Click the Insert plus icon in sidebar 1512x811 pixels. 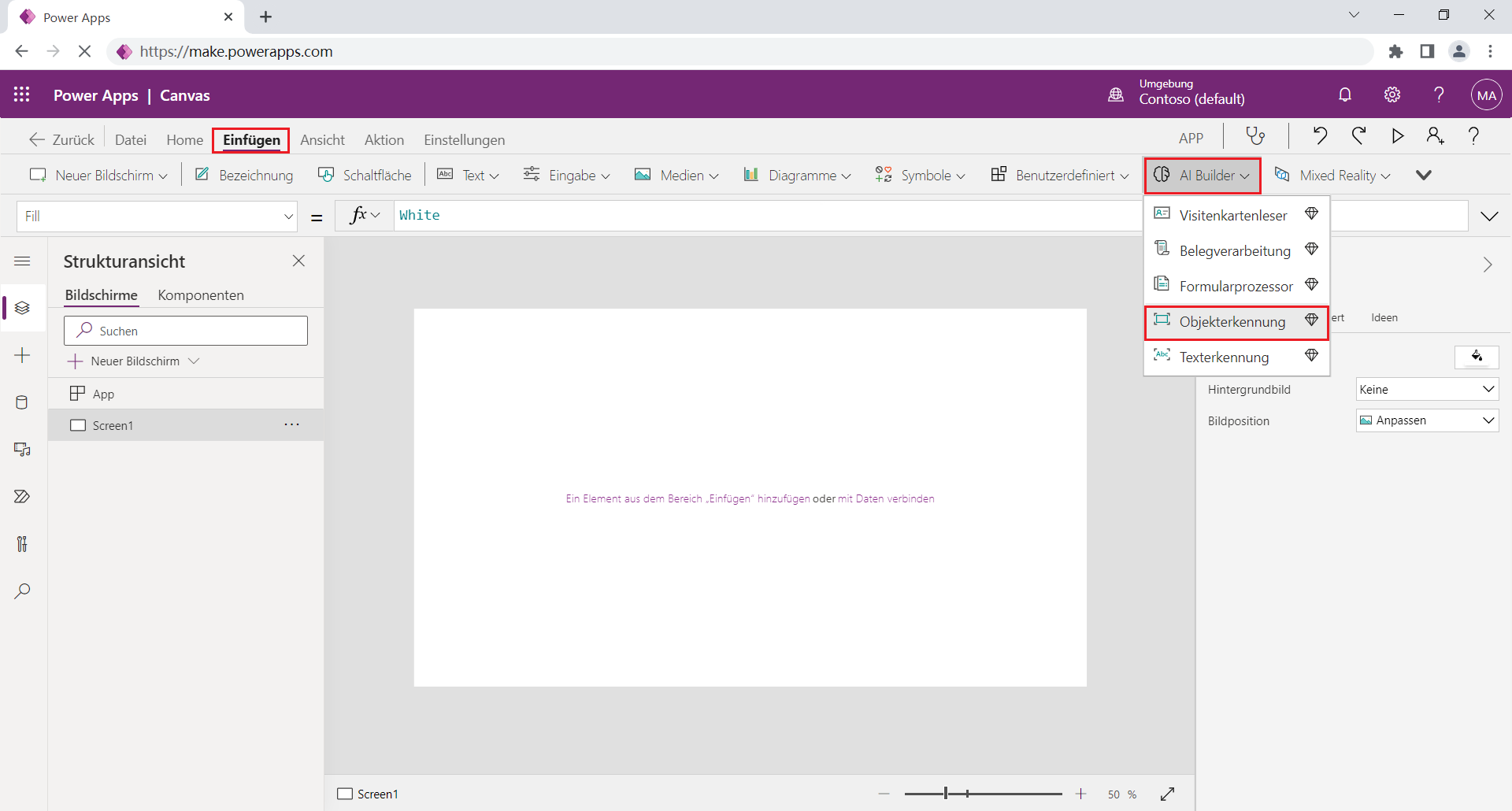point(22,355)
